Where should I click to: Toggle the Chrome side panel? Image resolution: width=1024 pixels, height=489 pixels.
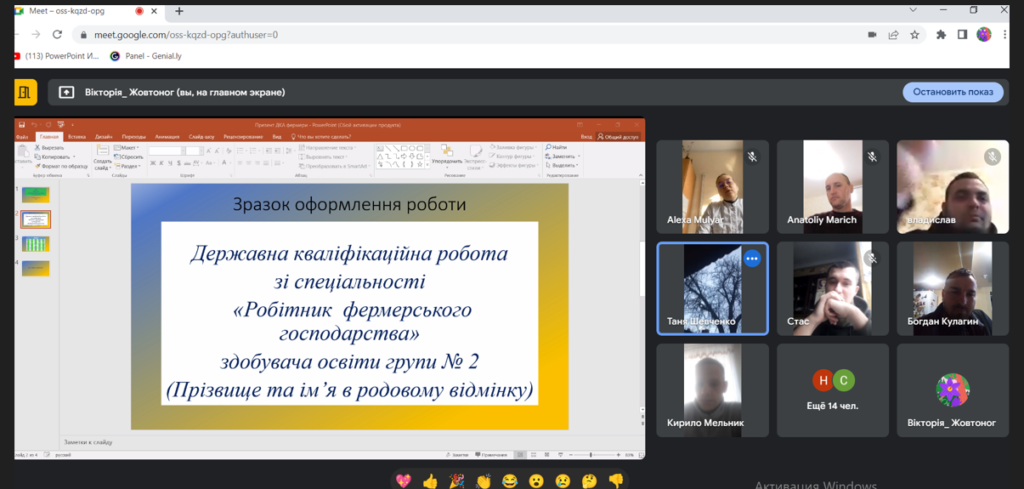(x=962, y=34)
